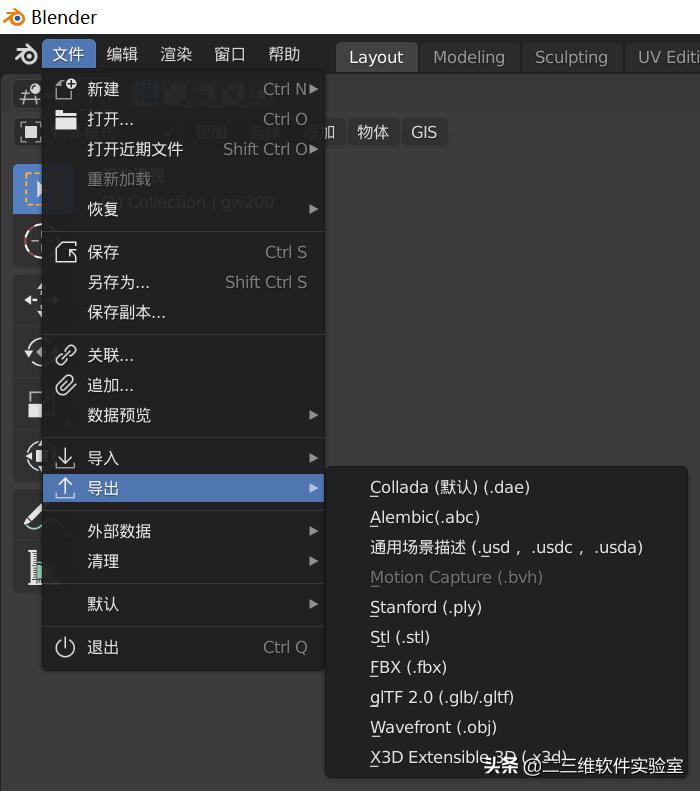The height and width of the screenshot is (791, 700).
Task: Expand the 导入 submenu arrow
Action: coord(314,458)
